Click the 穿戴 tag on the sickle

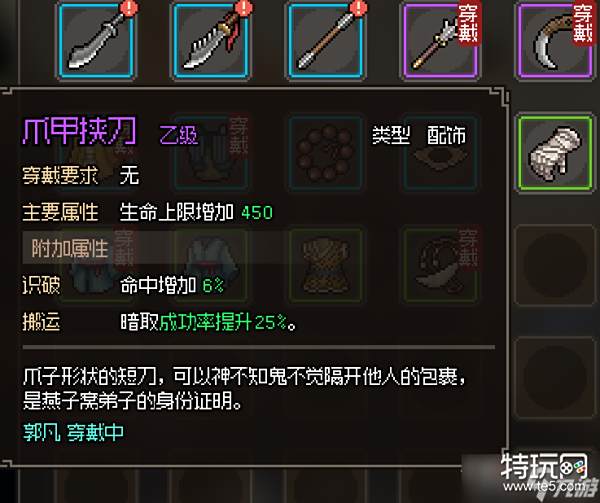click(x=583, y=24)
